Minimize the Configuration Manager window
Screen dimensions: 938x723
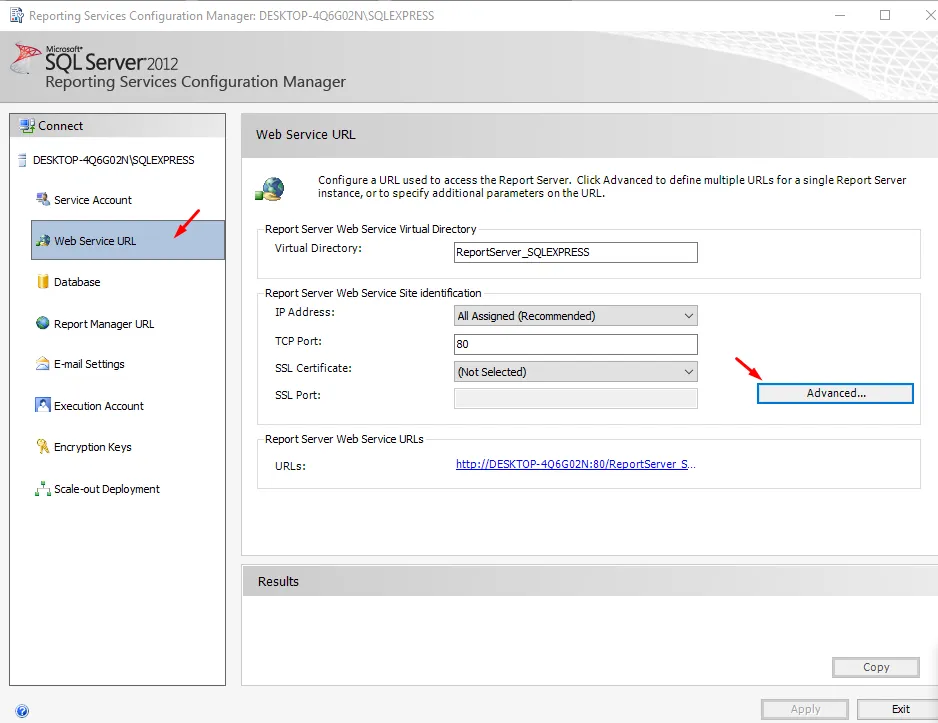[x=840, y=15]
